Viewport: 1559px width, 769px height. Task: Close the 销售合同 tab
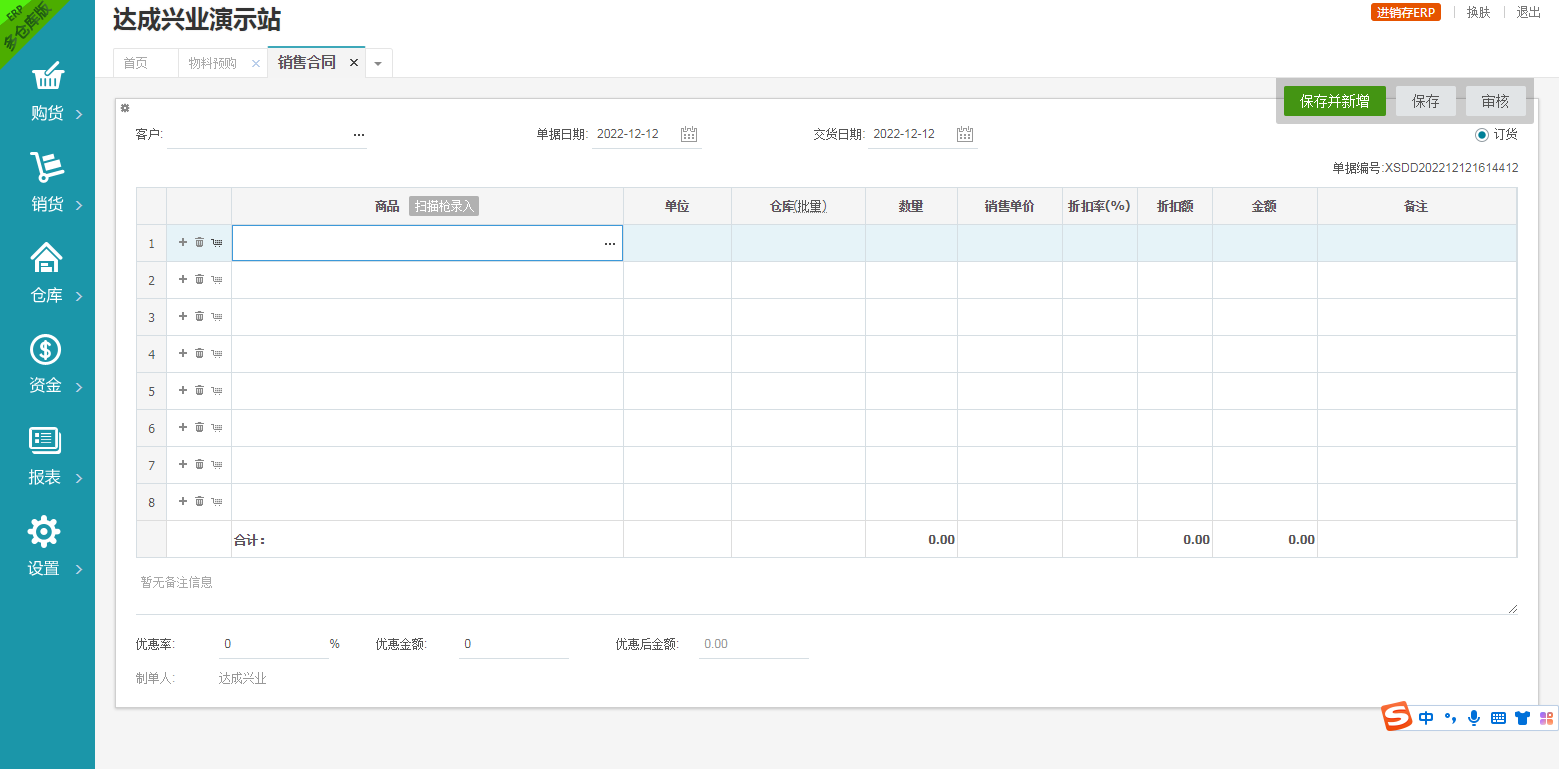coord(353,62)
